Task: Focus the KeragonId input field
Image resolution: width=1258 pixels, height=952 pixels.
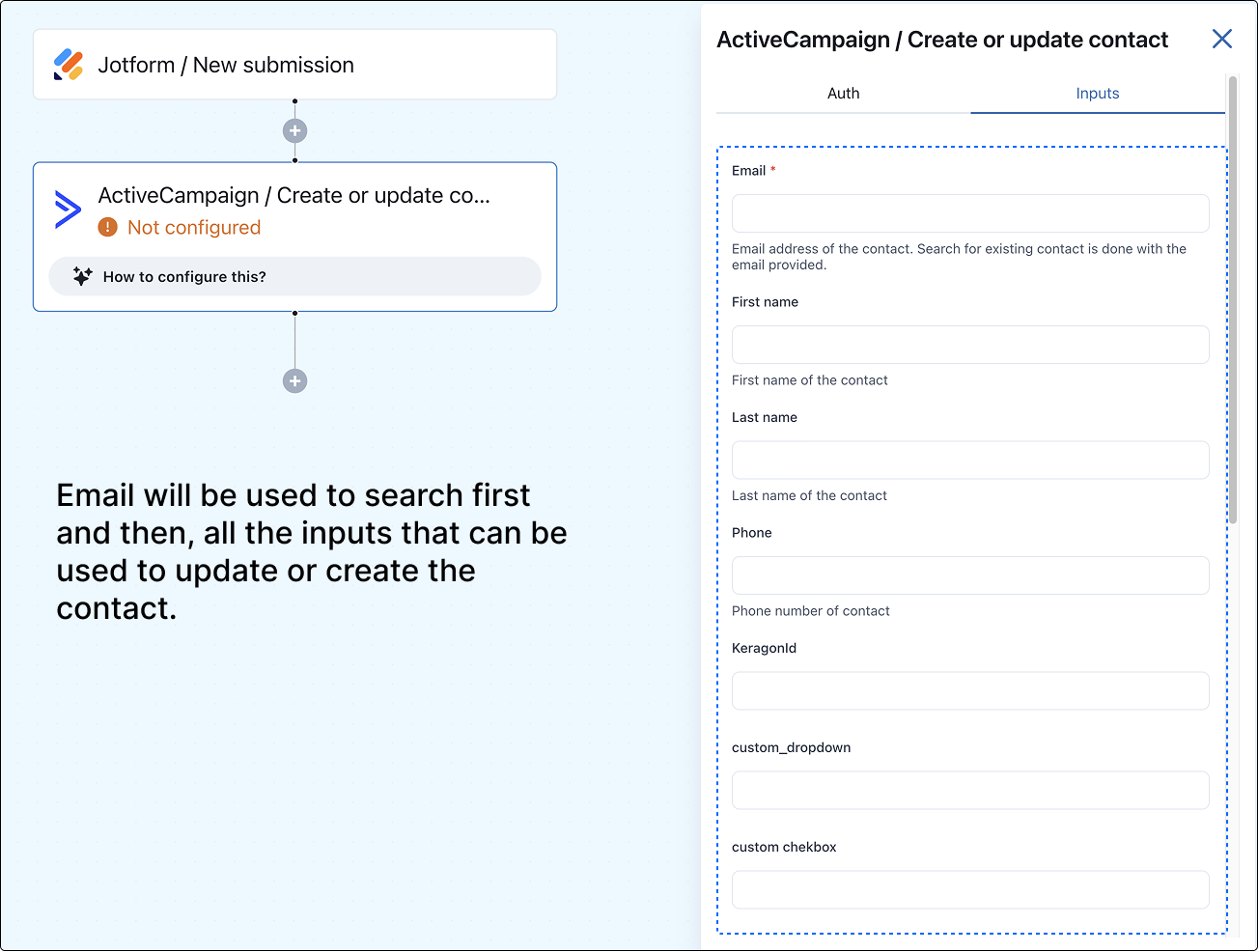Action: coord(970,690)
